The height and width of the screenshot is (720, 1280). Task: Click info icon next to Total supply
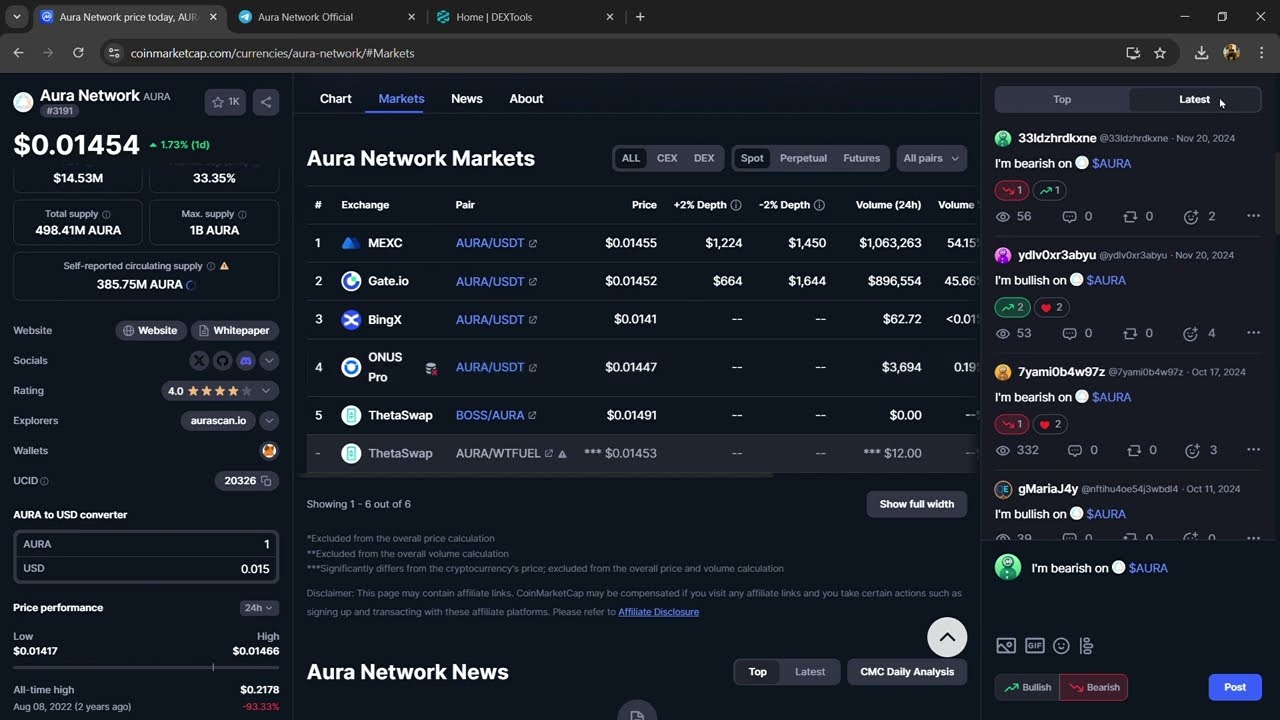tap(106, 214)
